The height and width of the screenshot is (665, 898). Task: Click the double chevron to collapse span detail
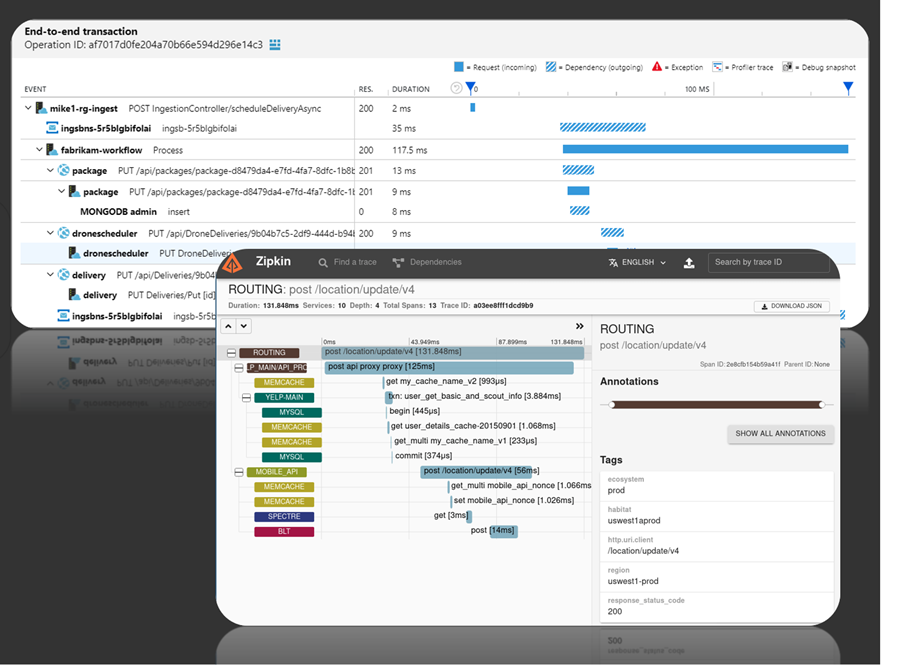pyautogui.click(x=580, y=326)
